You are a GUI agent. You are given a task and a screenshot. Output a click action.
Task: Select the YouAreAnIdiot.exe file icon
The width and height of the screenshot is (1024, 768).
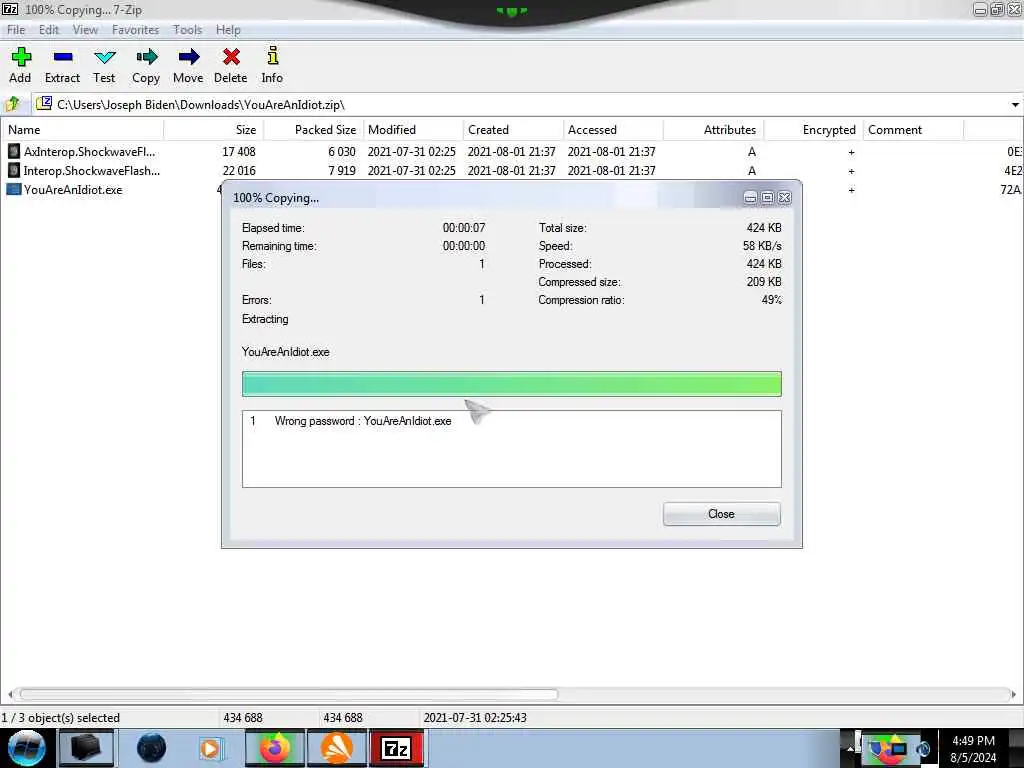[14, 189]
